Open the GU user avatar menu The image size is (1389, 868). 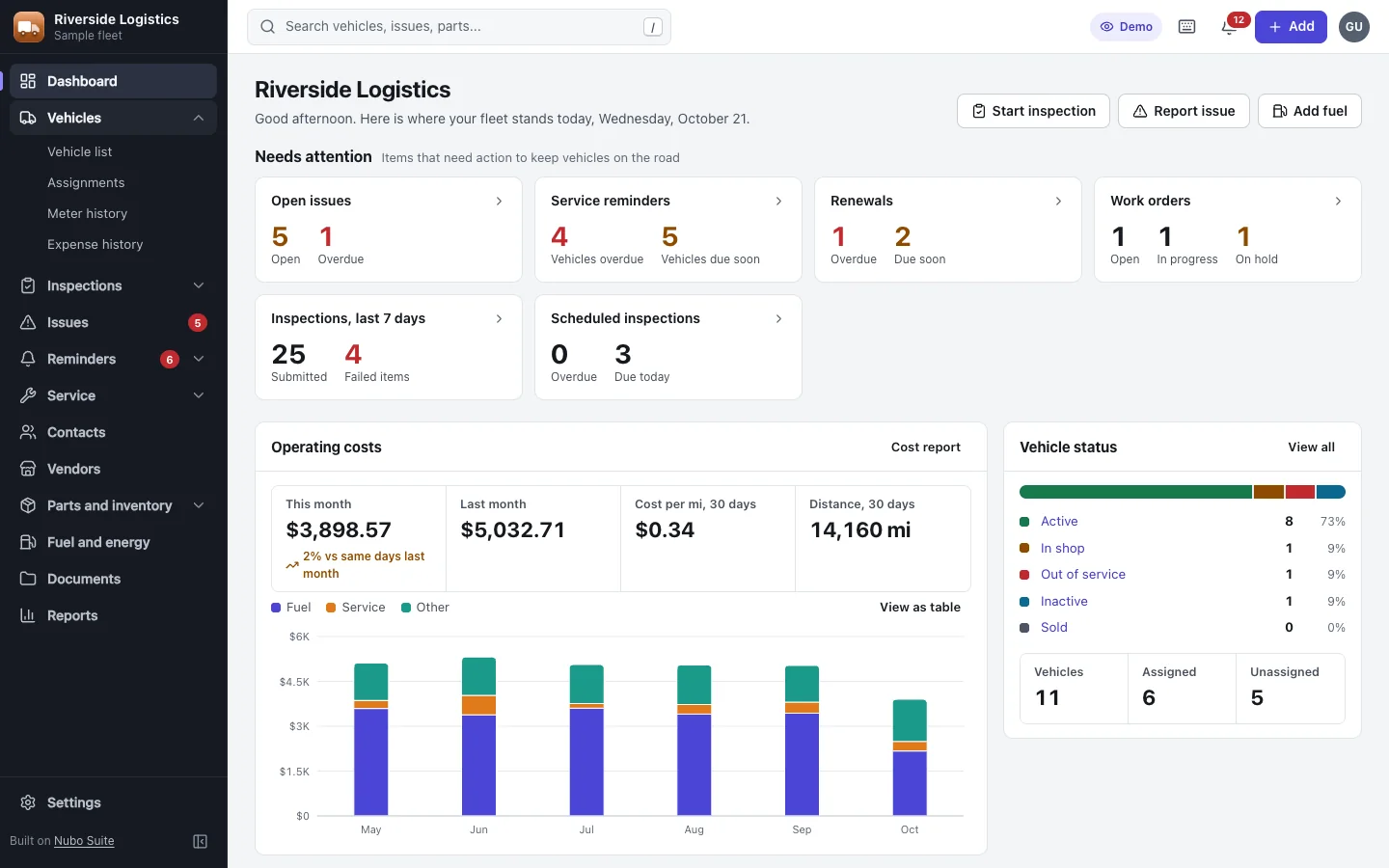click(x=1354, y=27)
